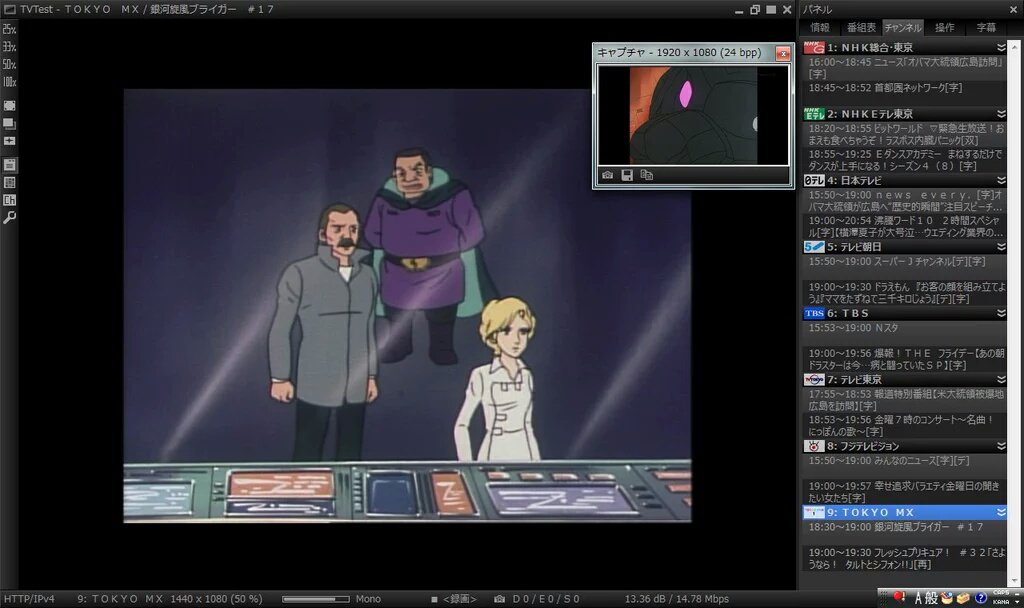Set video zoom to 100%

(x=9, y=82)
